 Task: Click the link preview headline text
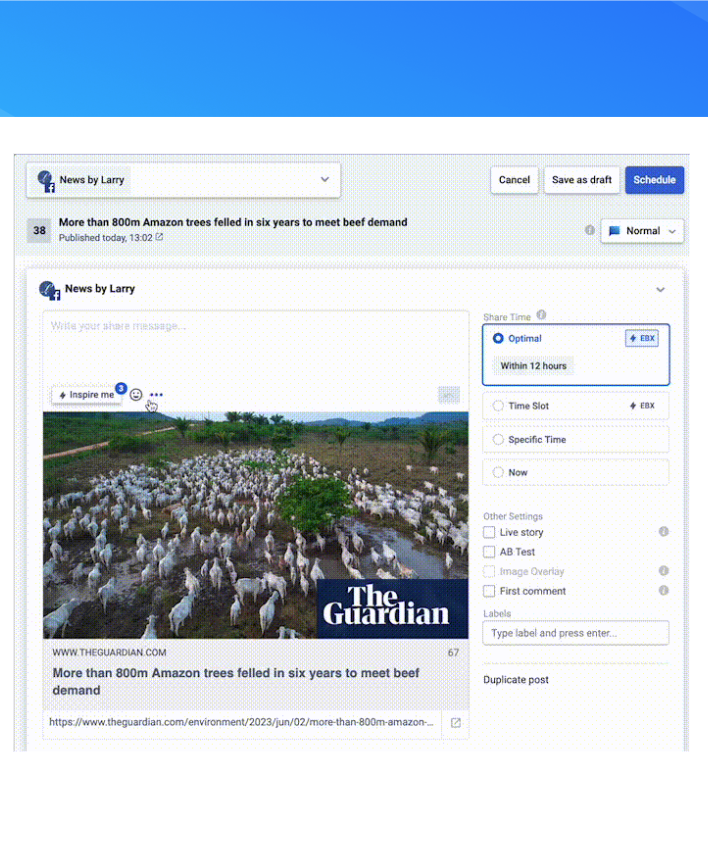[x=236, y=681]
